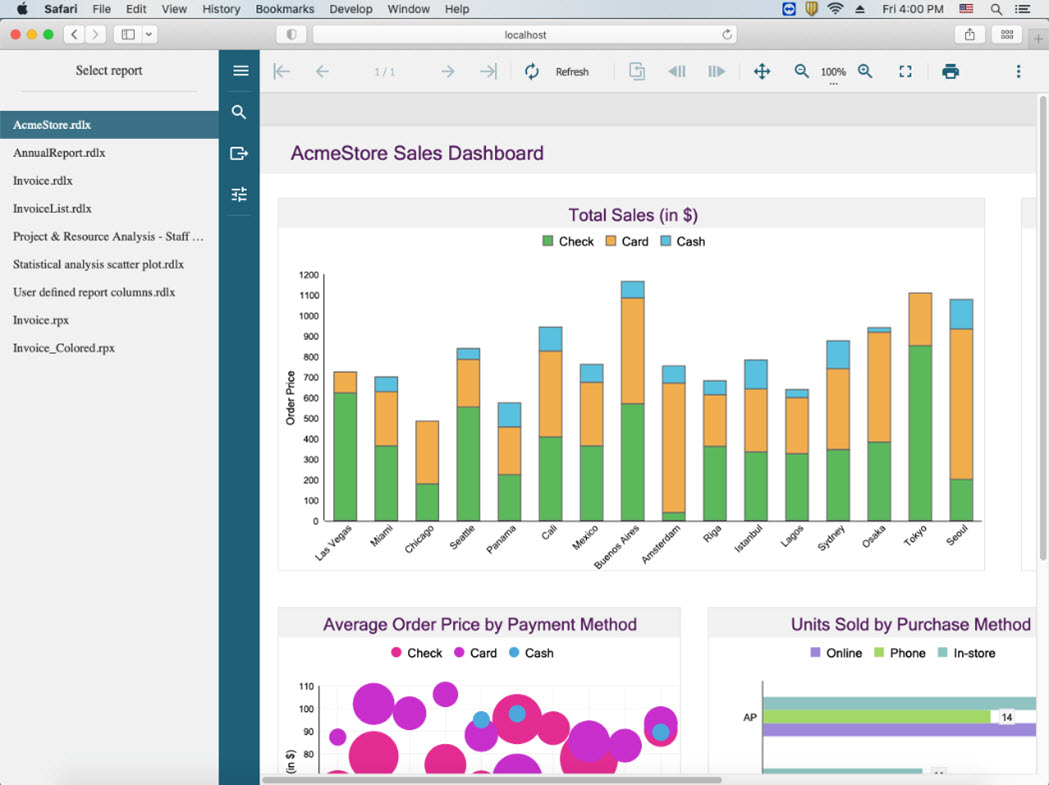Click history back (previous) icon

pos(676,71)
